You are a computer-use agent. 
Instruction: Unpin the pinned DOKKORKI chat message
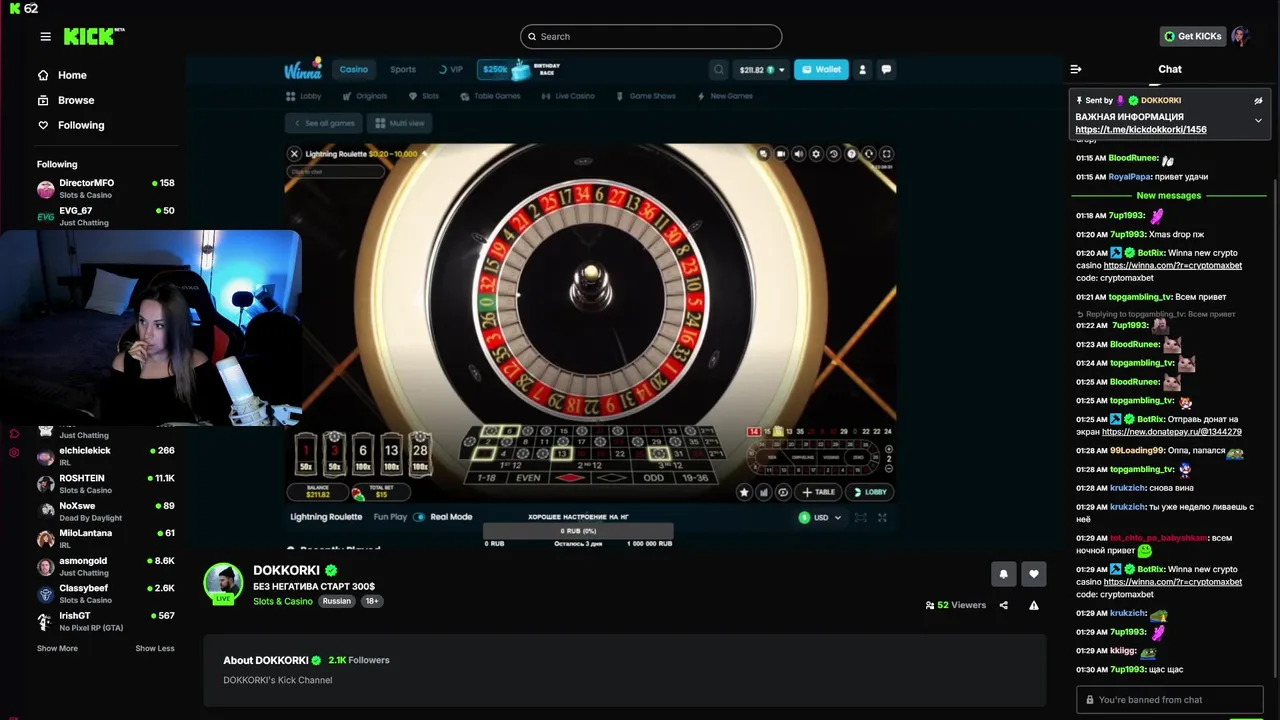1258,101
